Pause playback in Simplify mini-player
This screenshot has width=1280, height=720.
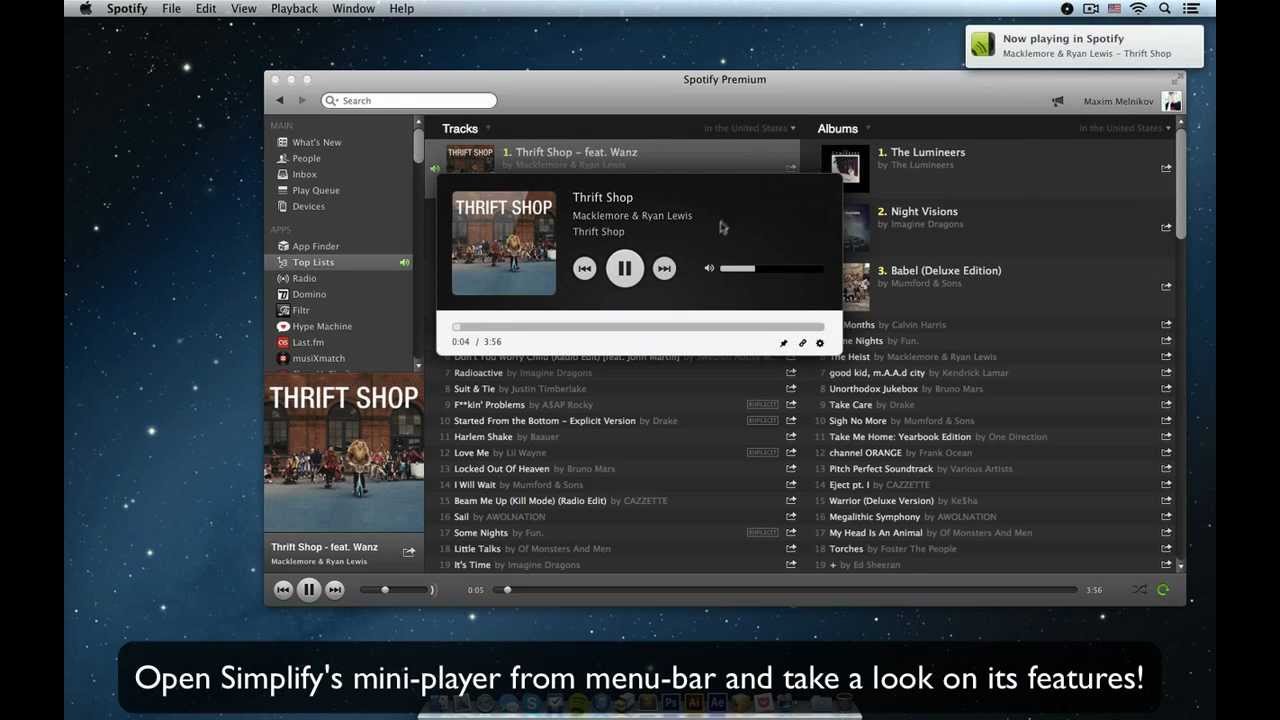(x=624, y=268)
